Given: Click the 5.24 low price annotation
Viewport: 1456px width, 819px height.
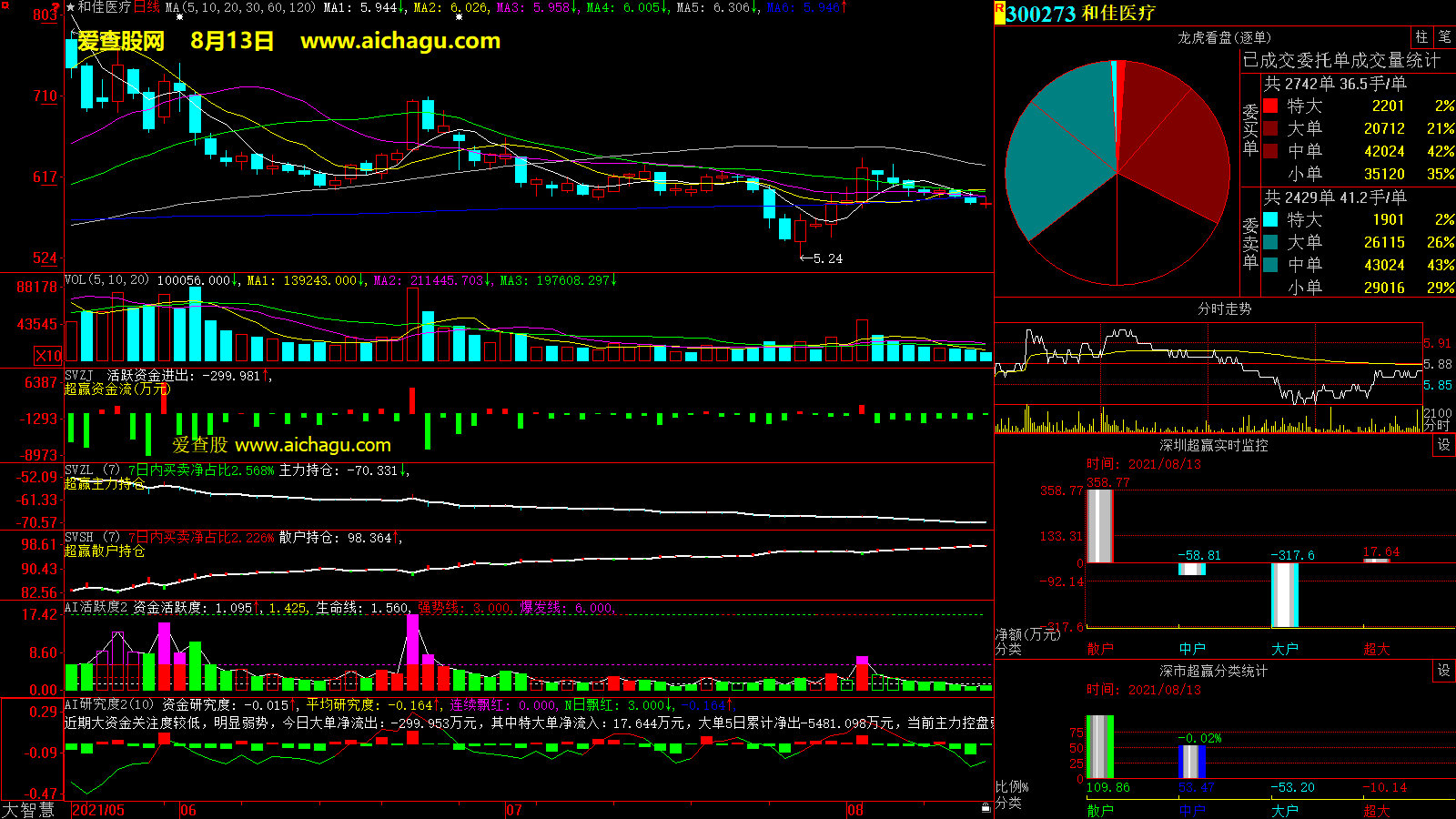Looking at the screenshot, I should (821, 258).
